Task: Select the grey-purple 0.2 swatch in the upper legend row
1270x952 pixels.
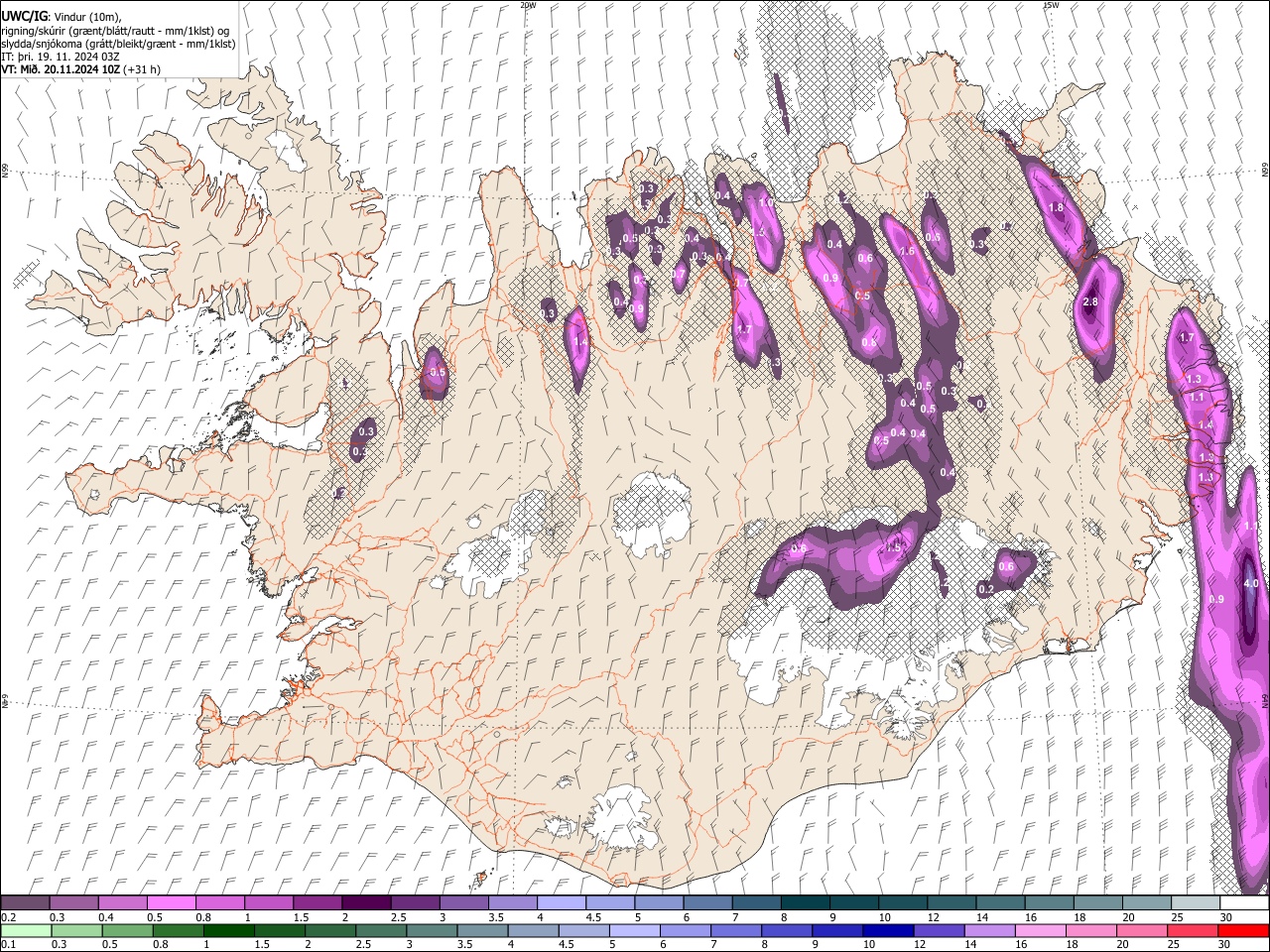Action: click(25, 903)
